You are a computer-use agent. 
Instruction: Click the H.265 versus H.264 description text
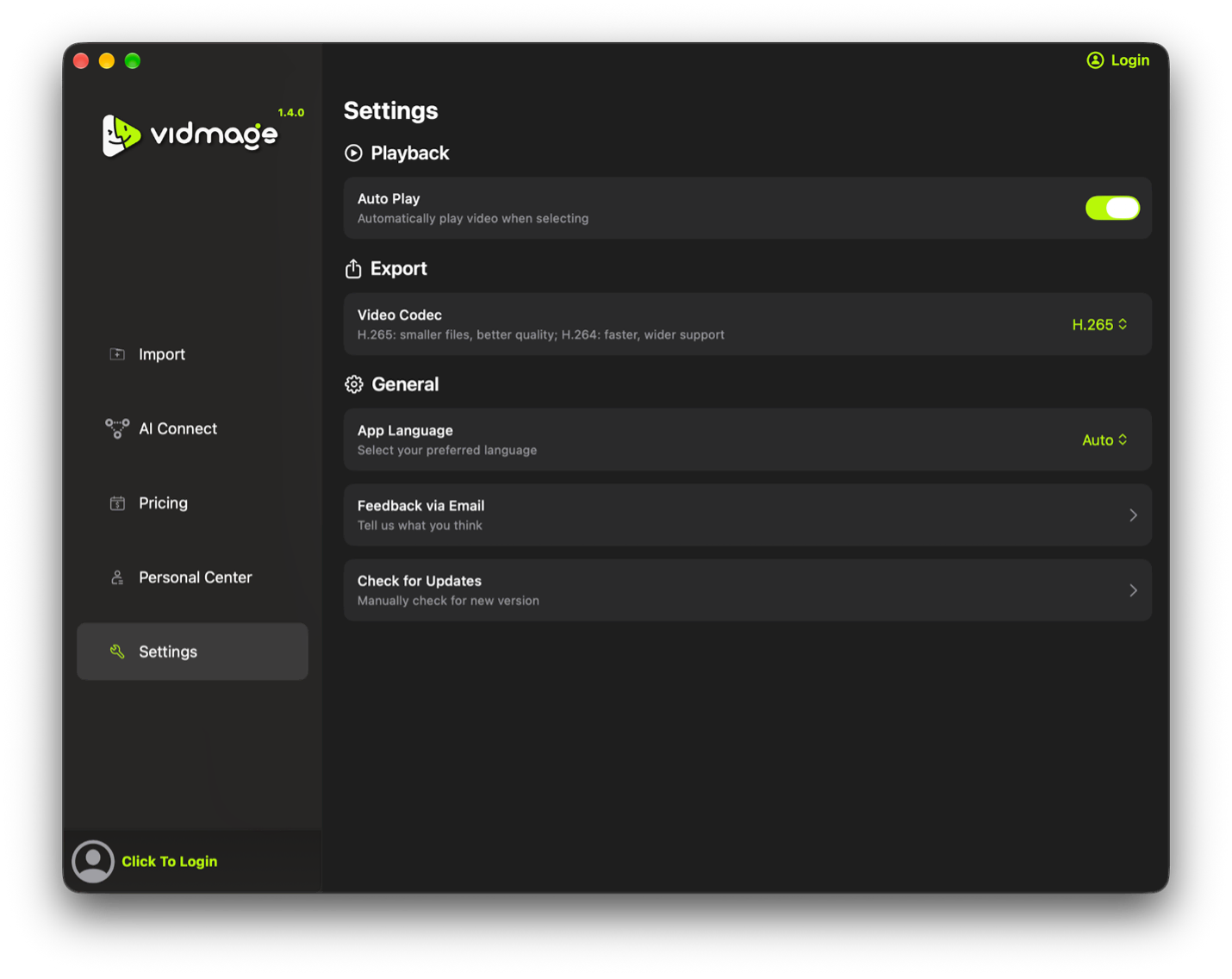(541, 335)
